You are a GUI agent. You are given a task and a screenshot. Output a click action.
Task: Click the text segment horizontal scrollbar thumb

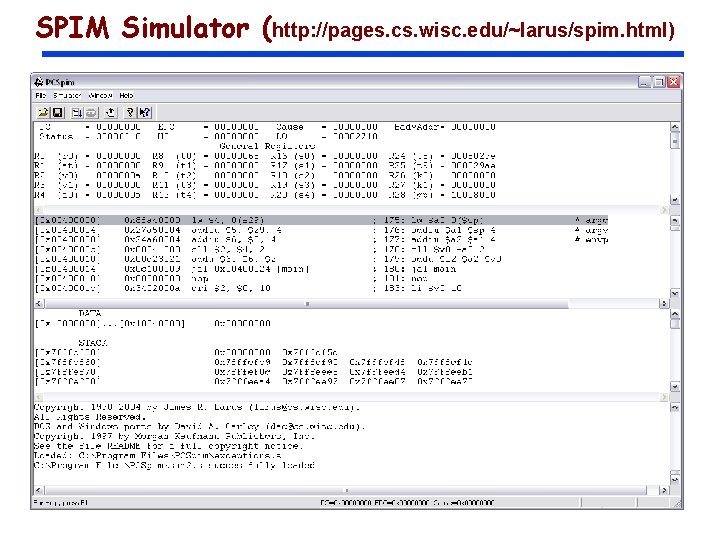(x=307, y=304)
